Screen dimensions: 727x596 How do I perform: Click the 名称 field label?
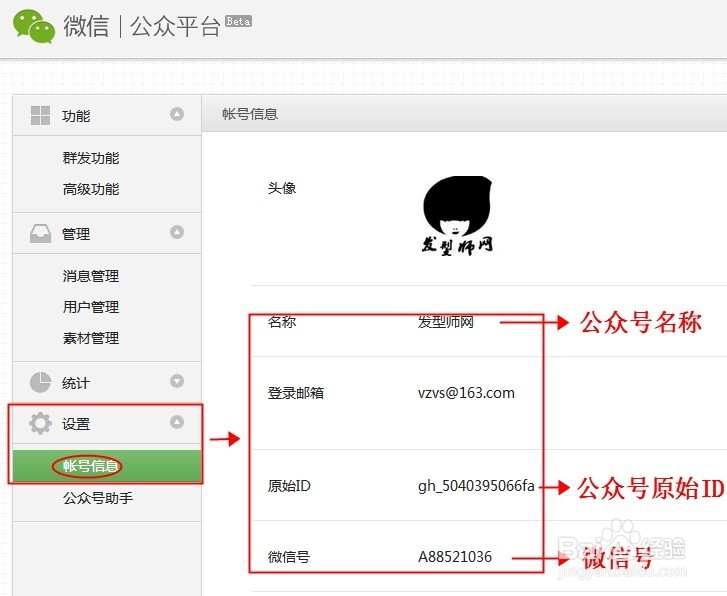click(282, 322)
